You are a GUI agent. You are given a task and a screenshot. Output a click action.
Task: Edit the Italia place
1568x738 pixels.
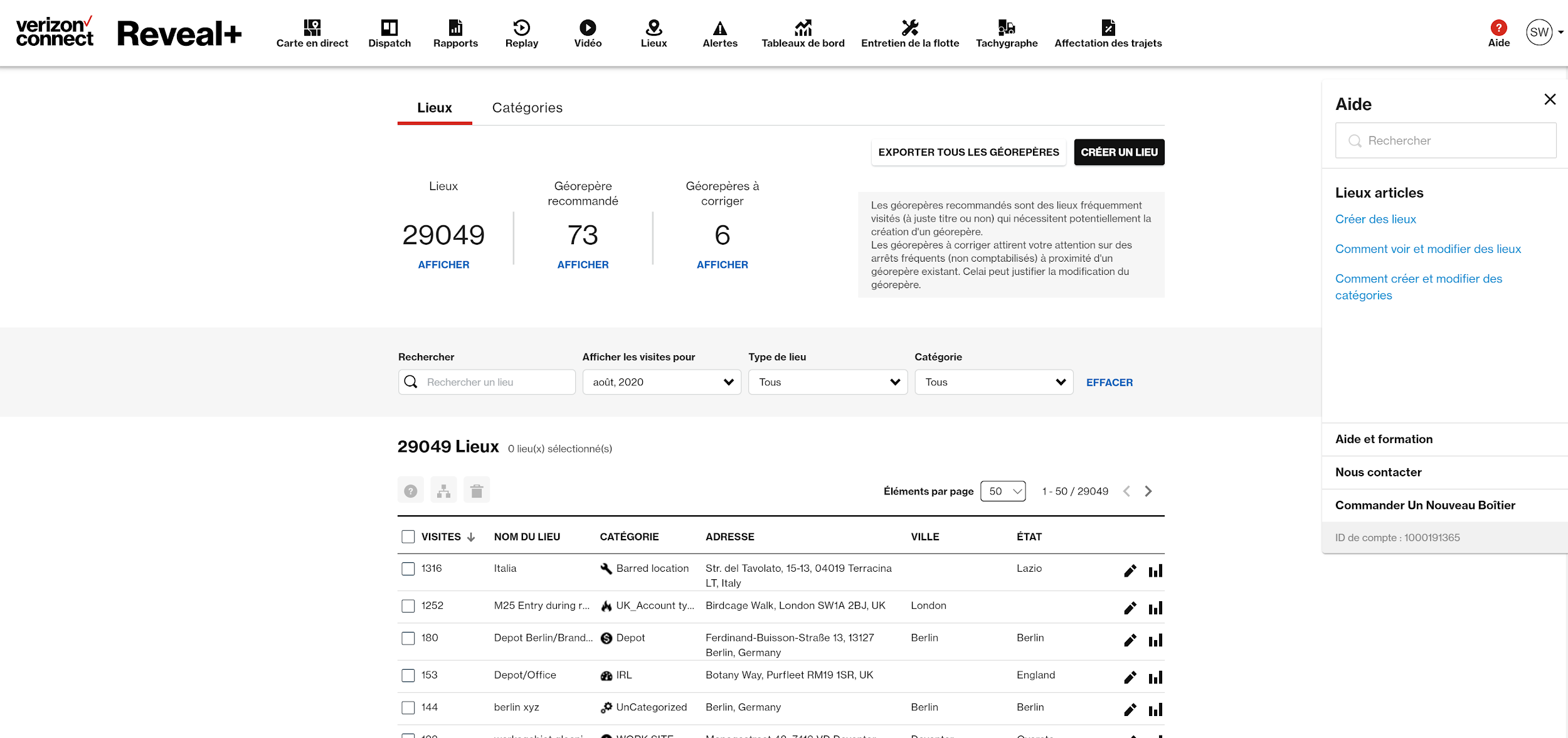[x=1130, y=571]
